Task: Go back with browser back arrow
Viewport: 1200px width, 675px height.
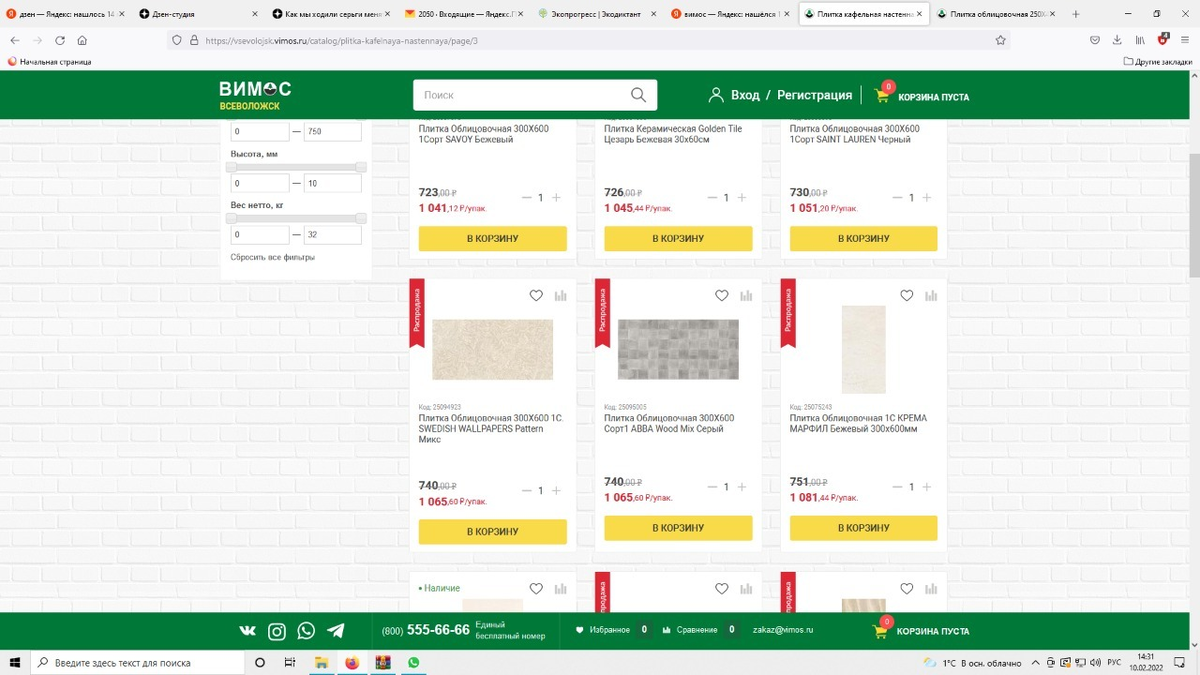Action: [15, 41]
